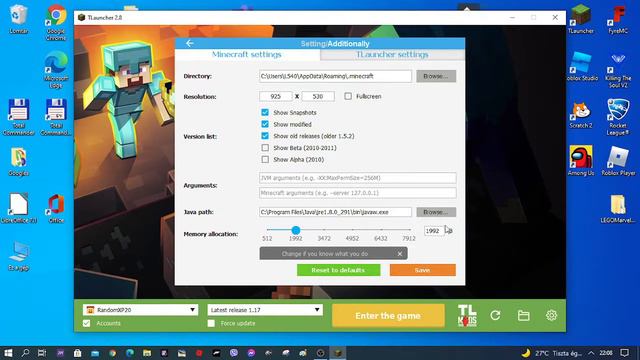Open Microsoft Edge desktop shortcut
The image size is (640, 360).
[x=56, y=69]
